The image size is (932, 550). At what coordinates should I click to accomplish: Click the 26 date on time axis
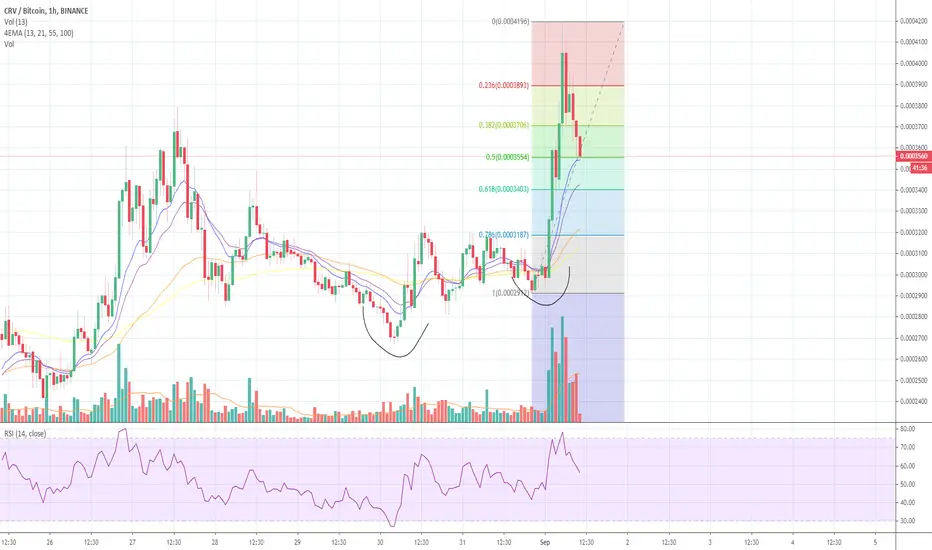pos(50,542)
